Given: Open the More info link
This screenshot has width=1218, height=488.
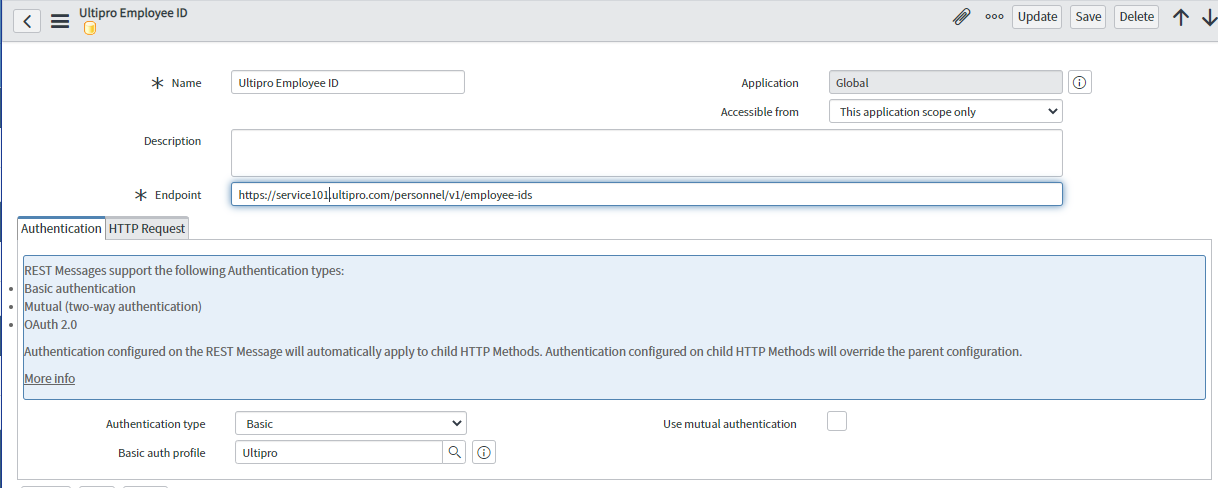Looking at the screenshot, I should tap(49, 379).
